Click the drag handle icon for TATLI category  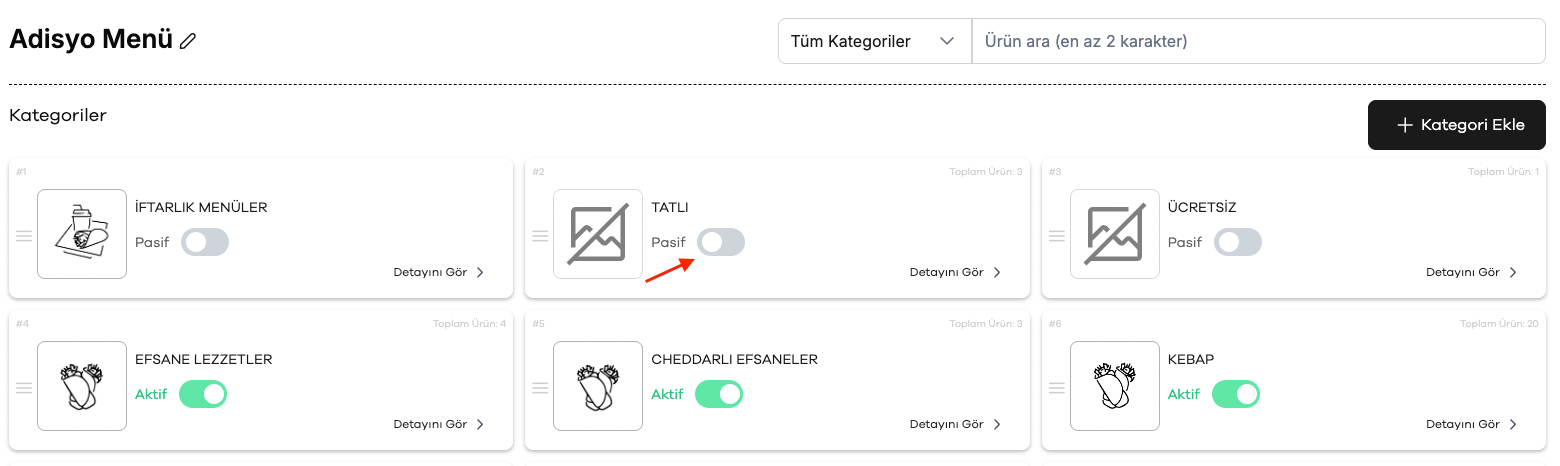(x=540, y=236)
